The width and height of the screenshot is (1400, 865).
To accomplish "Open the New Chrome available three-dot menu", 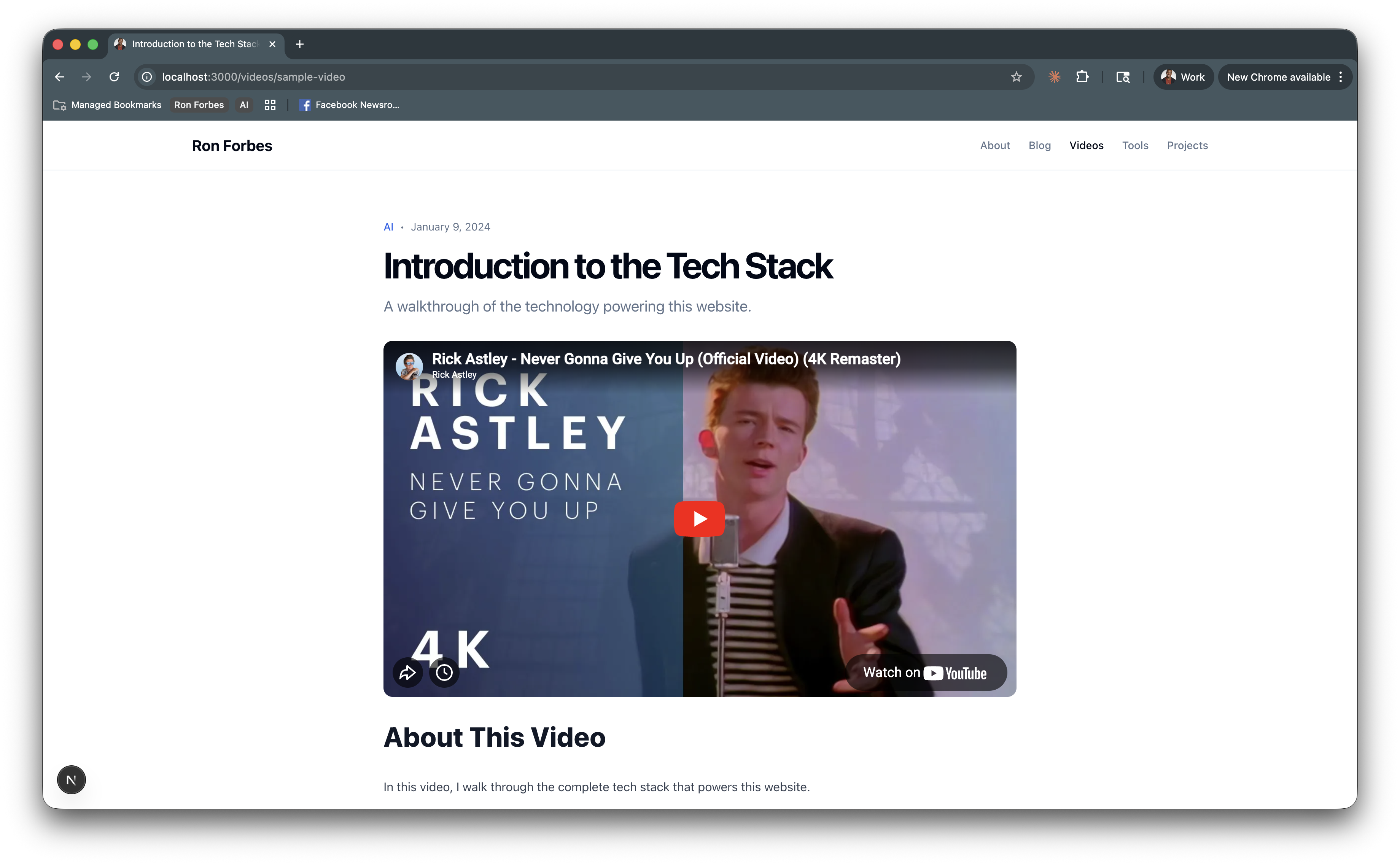I will click(1341, 77).
